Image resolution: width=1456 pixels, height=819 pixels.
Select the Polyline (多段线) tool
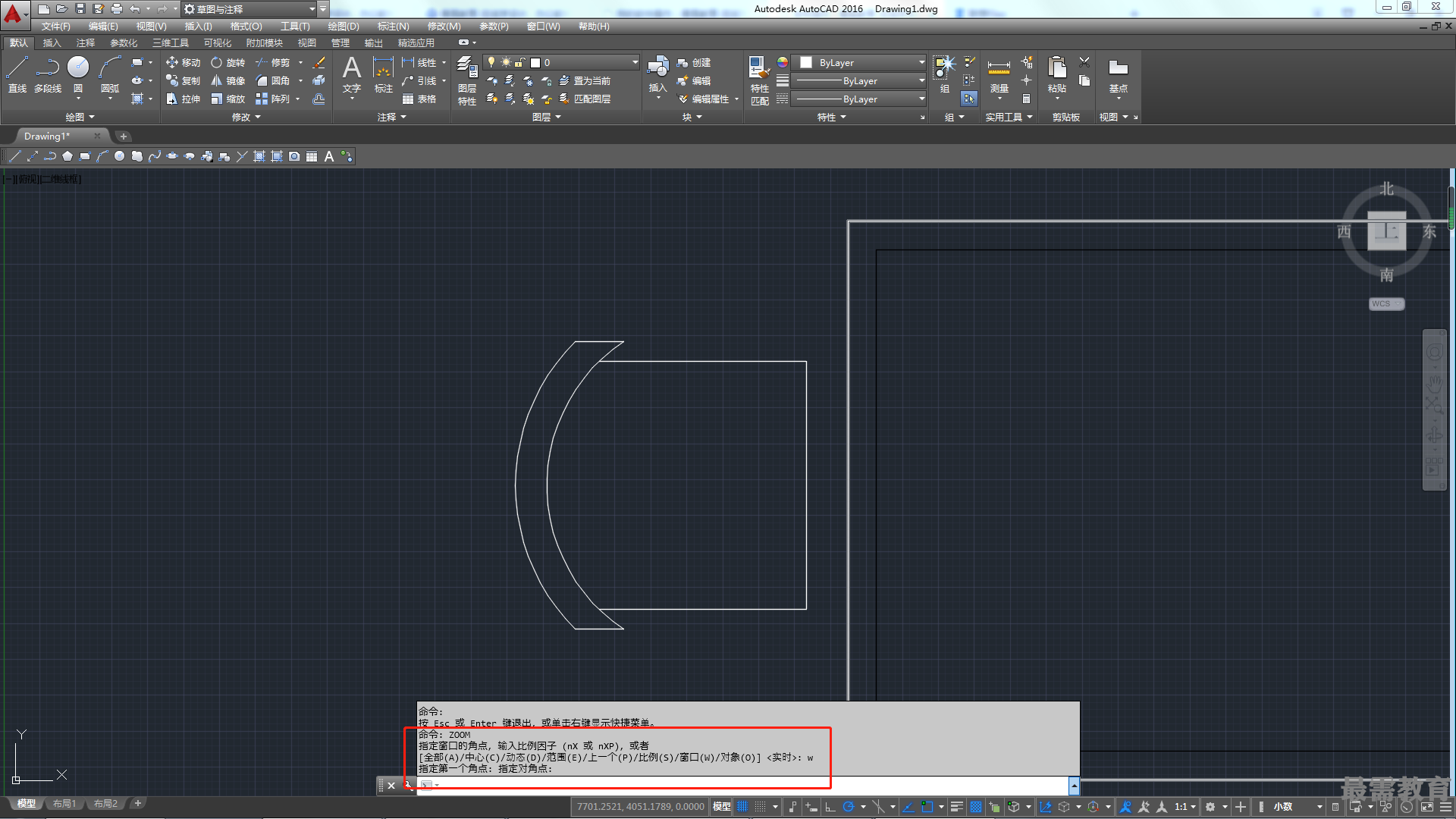[x=48, y=74]
